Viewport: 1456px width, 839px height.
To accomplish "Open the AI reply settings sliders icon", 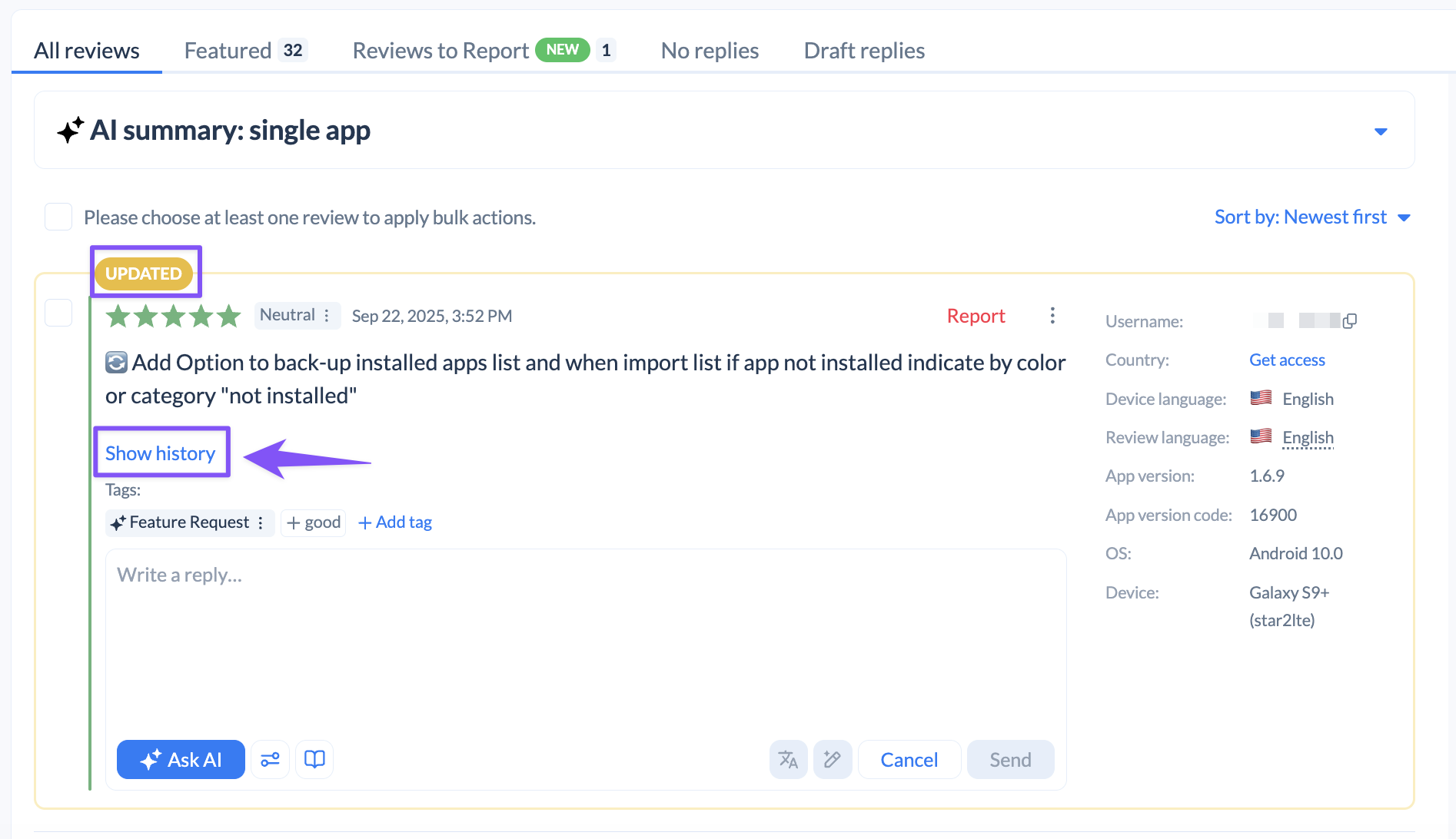I will (270, 760).
